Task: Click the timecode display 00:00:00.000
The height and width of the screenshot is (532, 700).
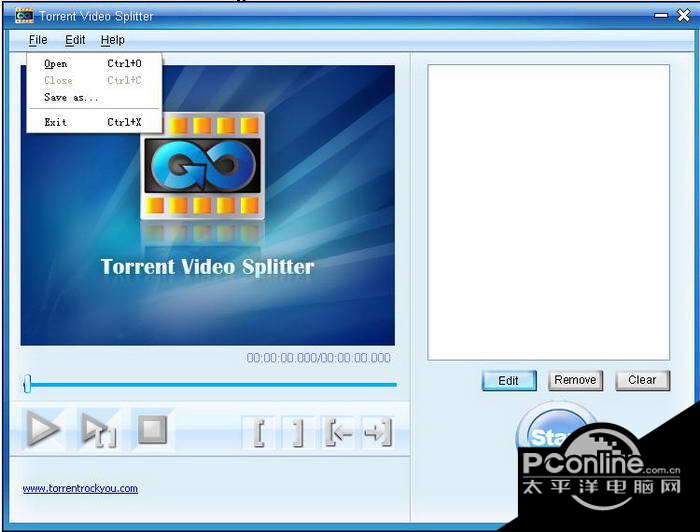Action: (x=318, y=358)
